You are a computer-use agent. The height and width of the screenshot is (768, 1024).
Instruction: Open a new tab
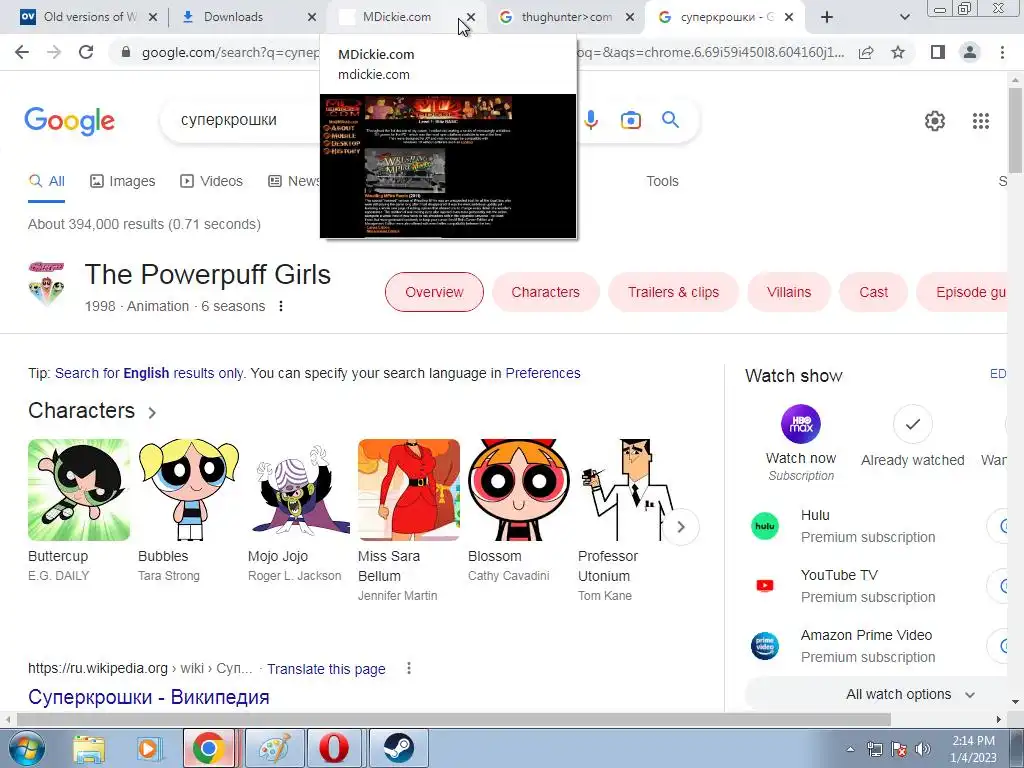point(826,18)
